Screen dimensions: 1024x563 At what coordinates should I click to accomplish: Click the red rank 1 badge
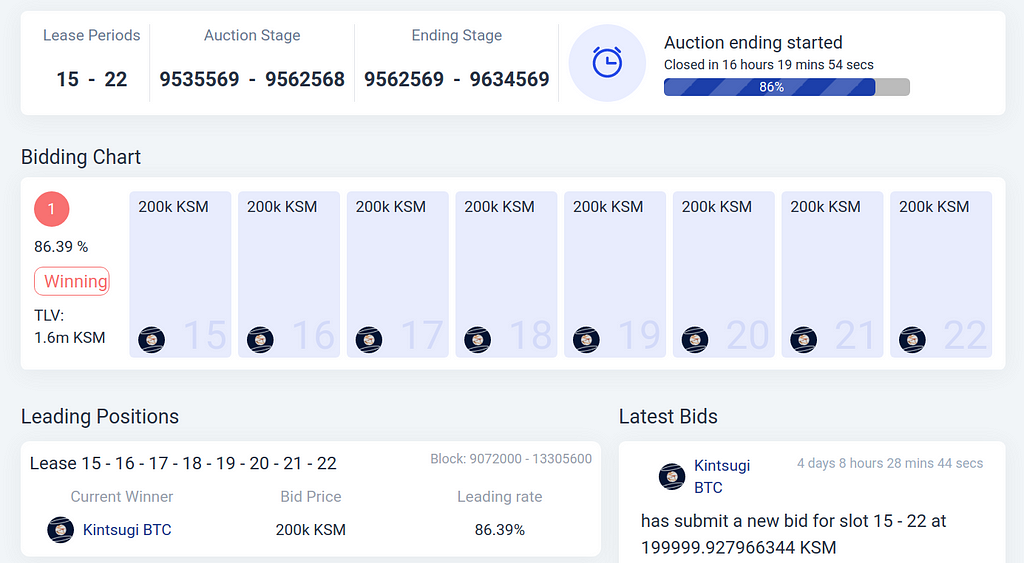51,209
